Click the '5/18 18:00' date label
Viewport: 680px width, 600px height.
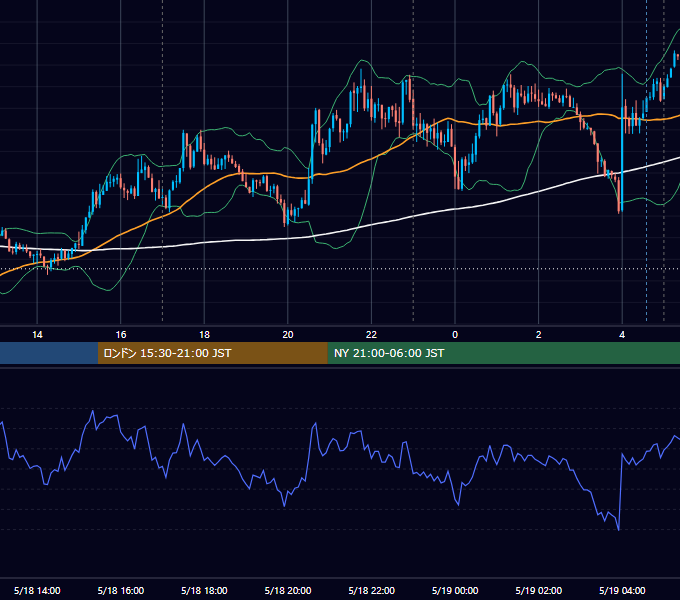click(x=204, y=590)
